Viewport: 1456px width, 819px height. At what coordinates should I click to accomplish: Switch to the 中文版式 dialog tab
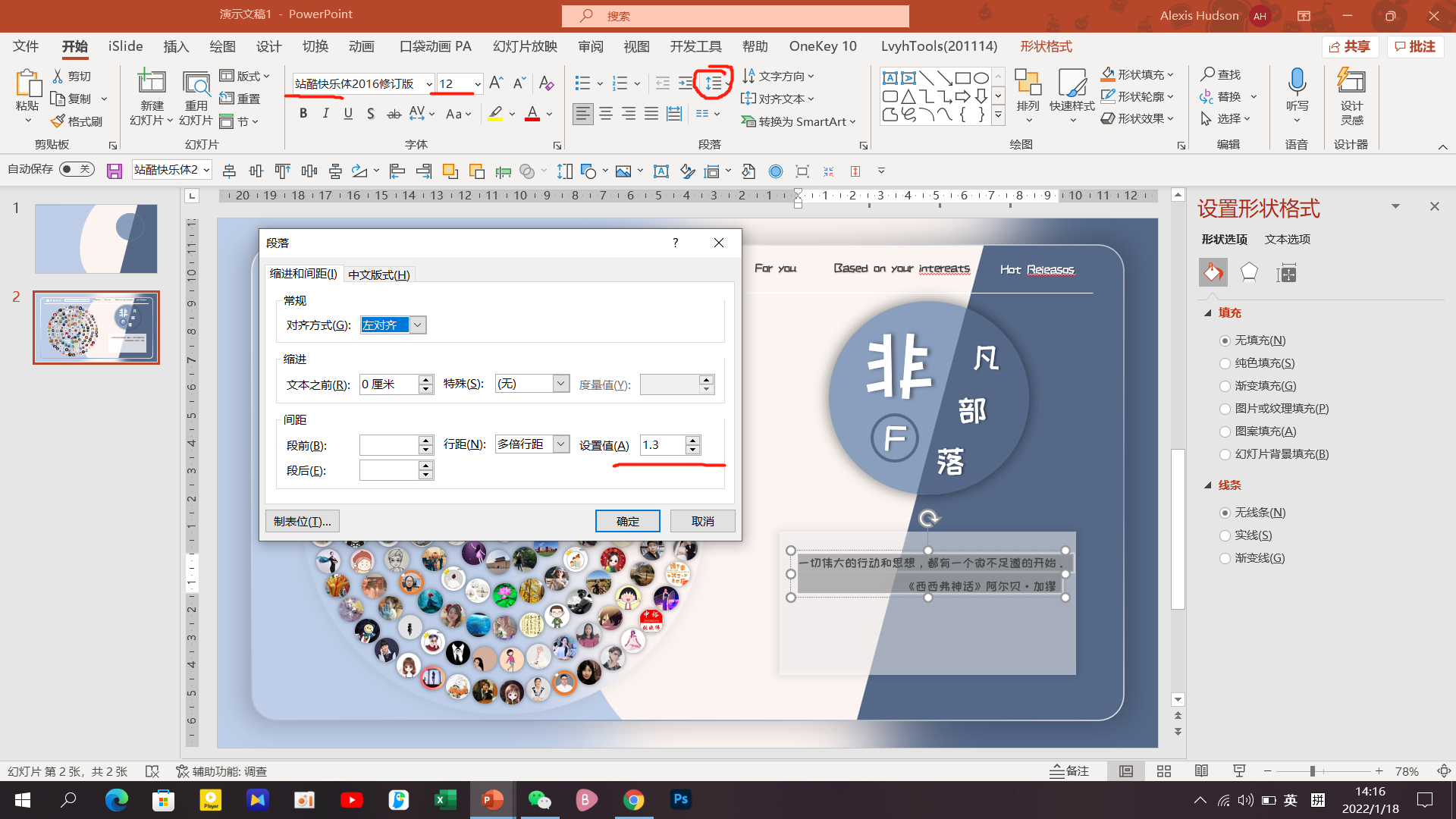pos(378,275)
